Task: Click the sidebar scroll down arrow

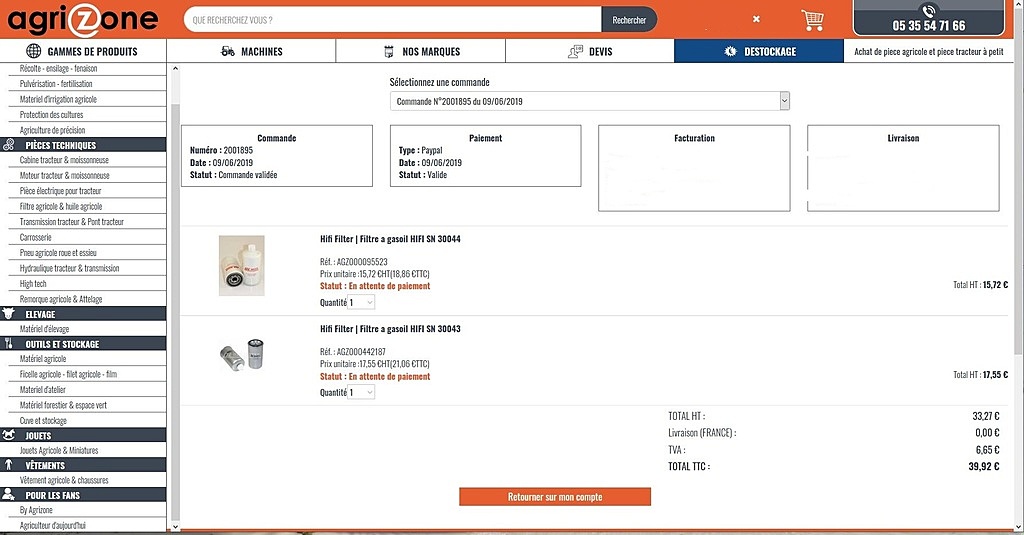Action: [174, 527]
